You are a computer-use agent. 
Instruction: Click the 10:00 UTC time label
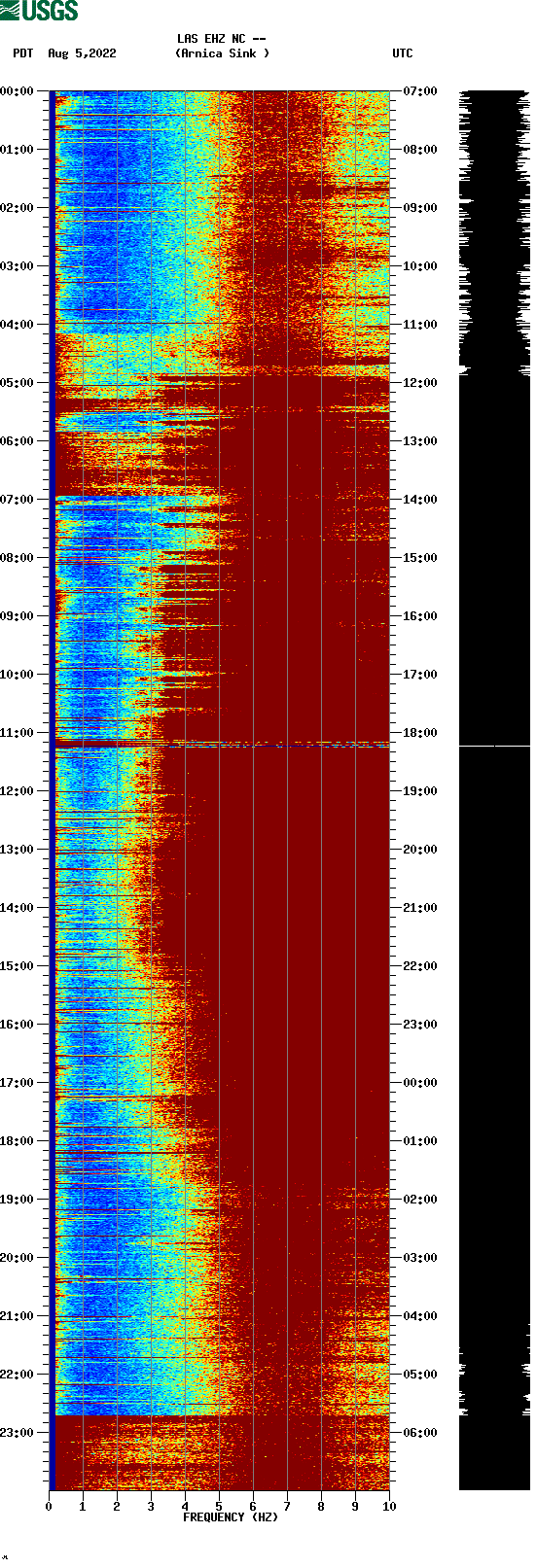[x=420, y=266]
